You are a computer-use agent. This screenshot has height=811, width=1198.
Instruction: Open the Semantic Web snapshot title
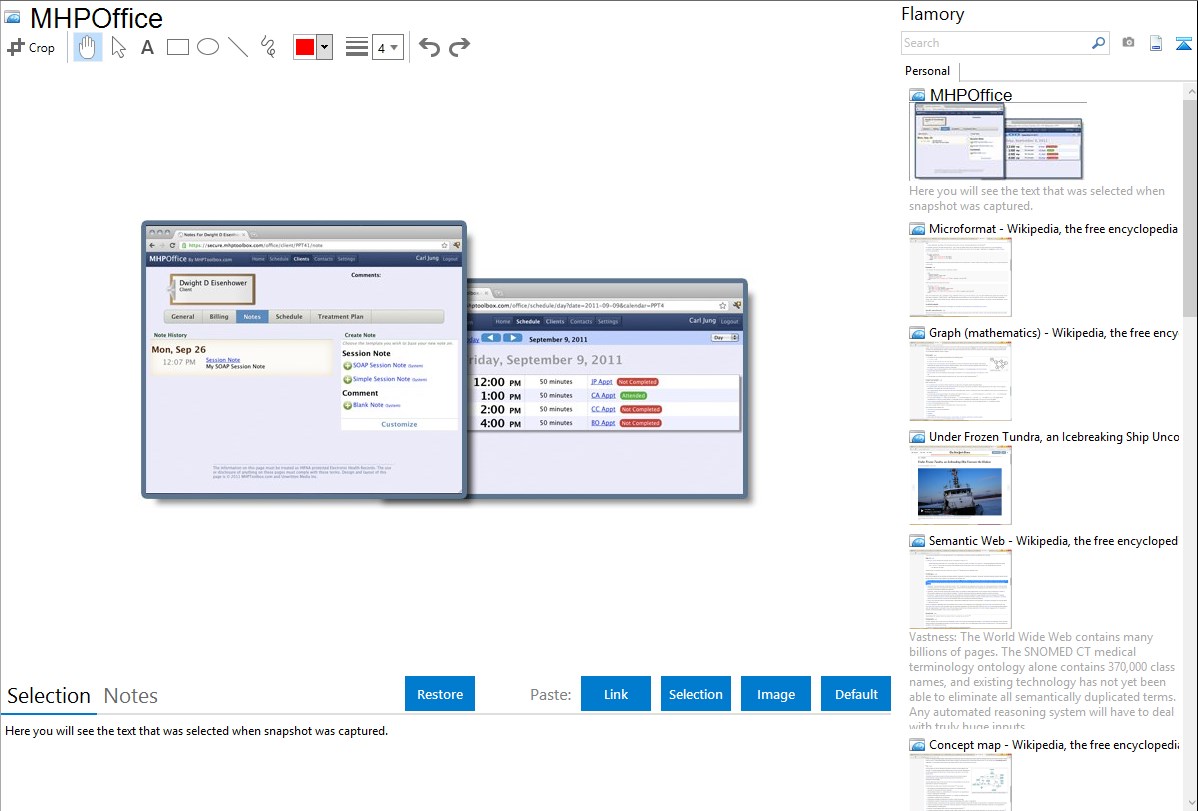coord(1053,540)
